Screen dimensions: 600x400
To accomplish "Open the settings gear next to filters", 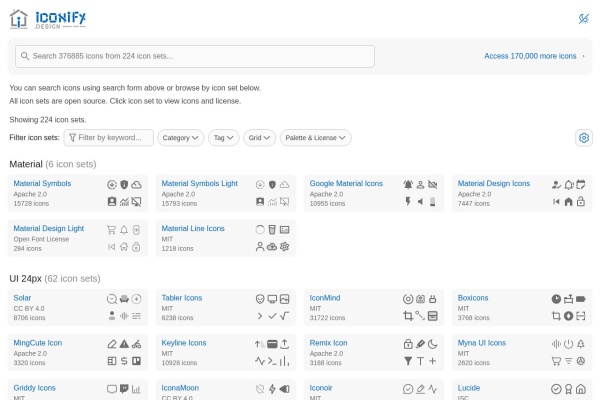I will [584, 138].
